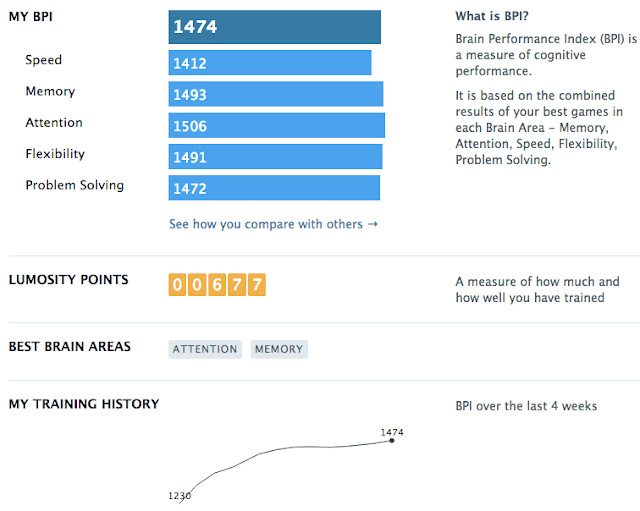Click the Speed label
Viewport: 640px width, 511px height.
tap(44, 60)
